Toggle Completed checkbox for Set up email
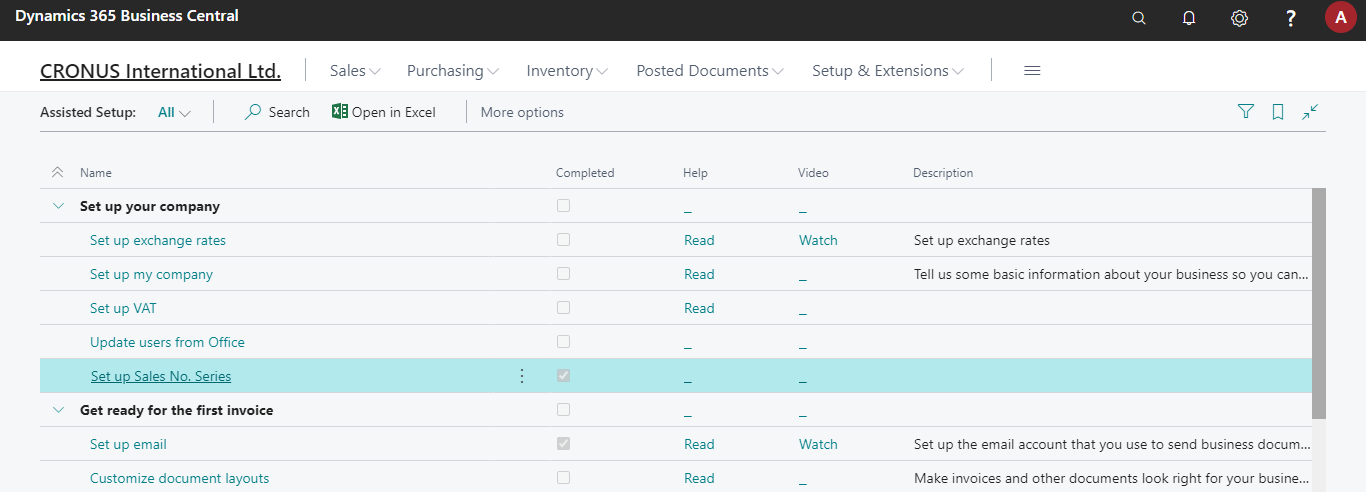The image size is (1366, 492). (x=564, y=444)
